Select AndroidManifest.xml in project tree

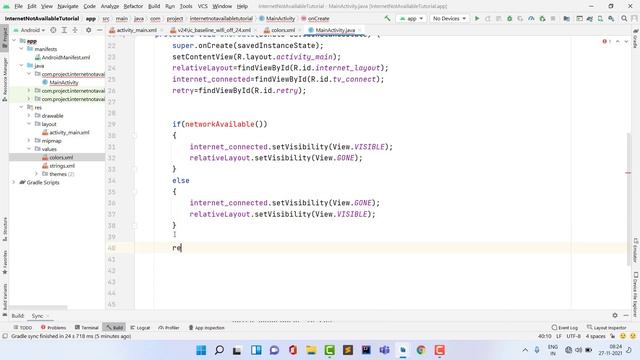(x=66, y=58)
